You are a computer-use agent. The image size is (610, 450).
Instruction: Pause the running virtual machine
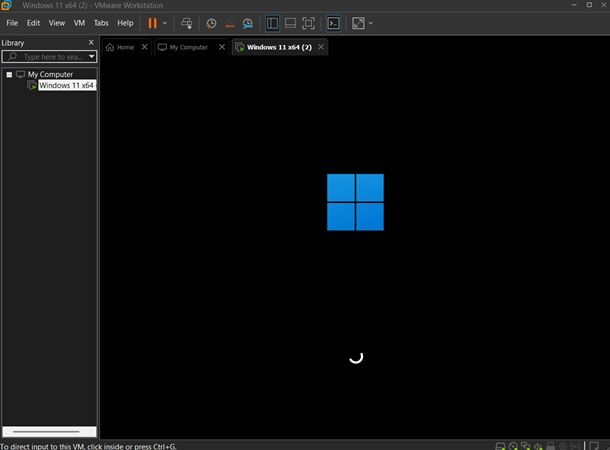click(152, 23)
